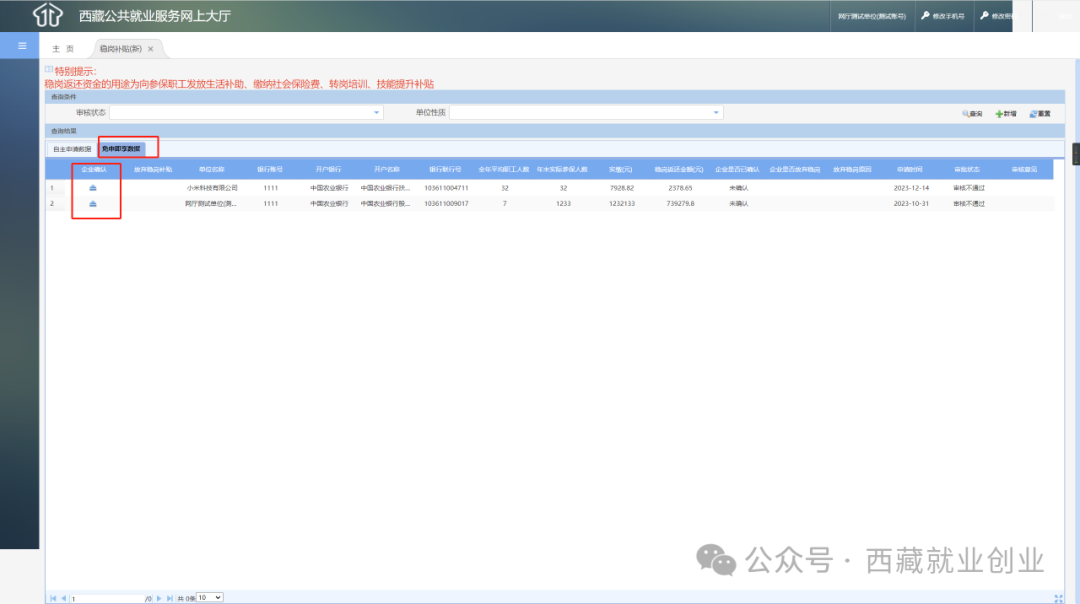Click the refund cell 2378.65
The image size is (1080, 604).
(x=681, y=188)
